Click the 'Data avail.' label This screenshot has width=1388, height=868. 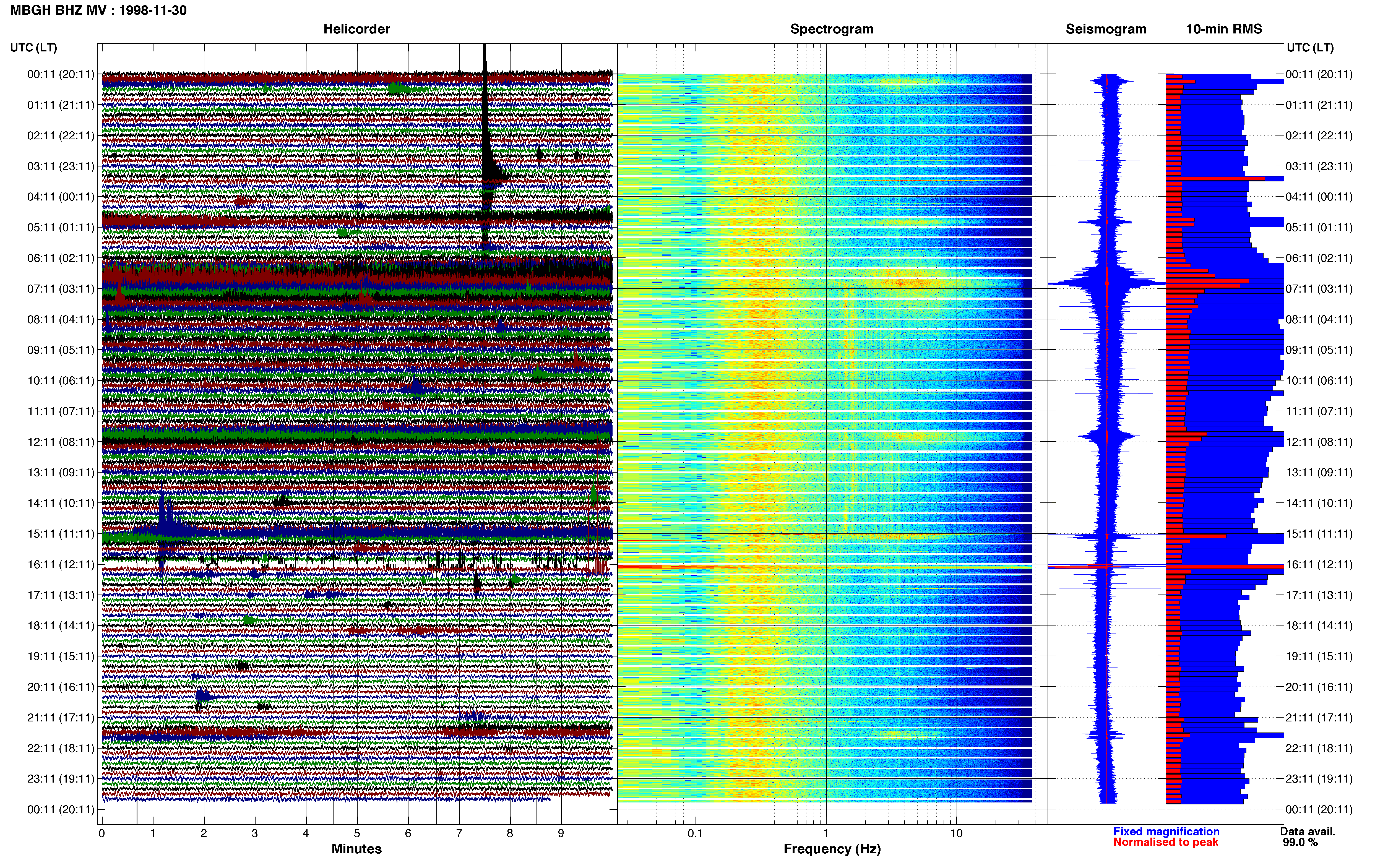tap(1308, 831)
